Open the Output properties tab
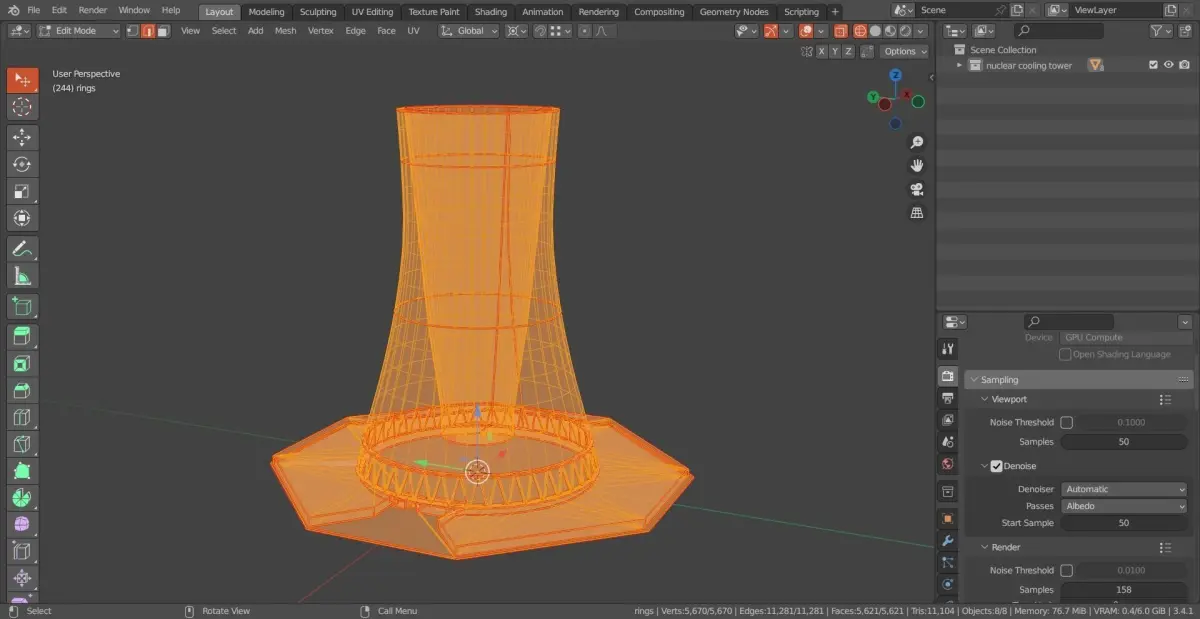The image size is (1200, 619). click(x=948, y=398)
